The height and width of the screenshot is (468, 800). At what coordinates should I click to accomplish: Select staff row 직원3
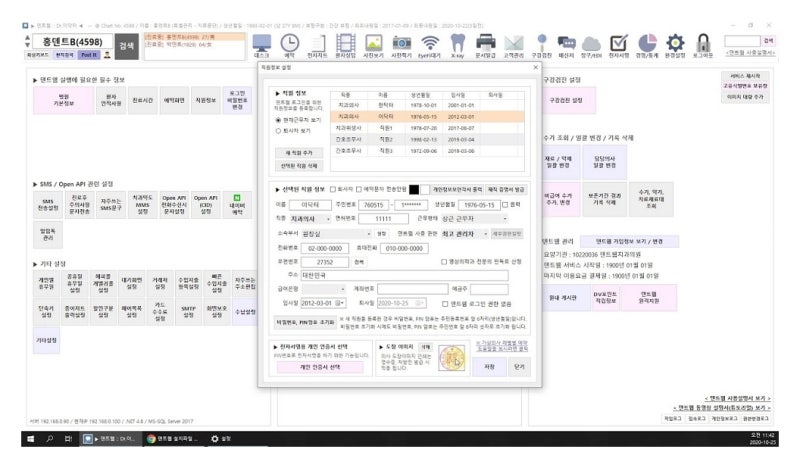pos(427,151)
